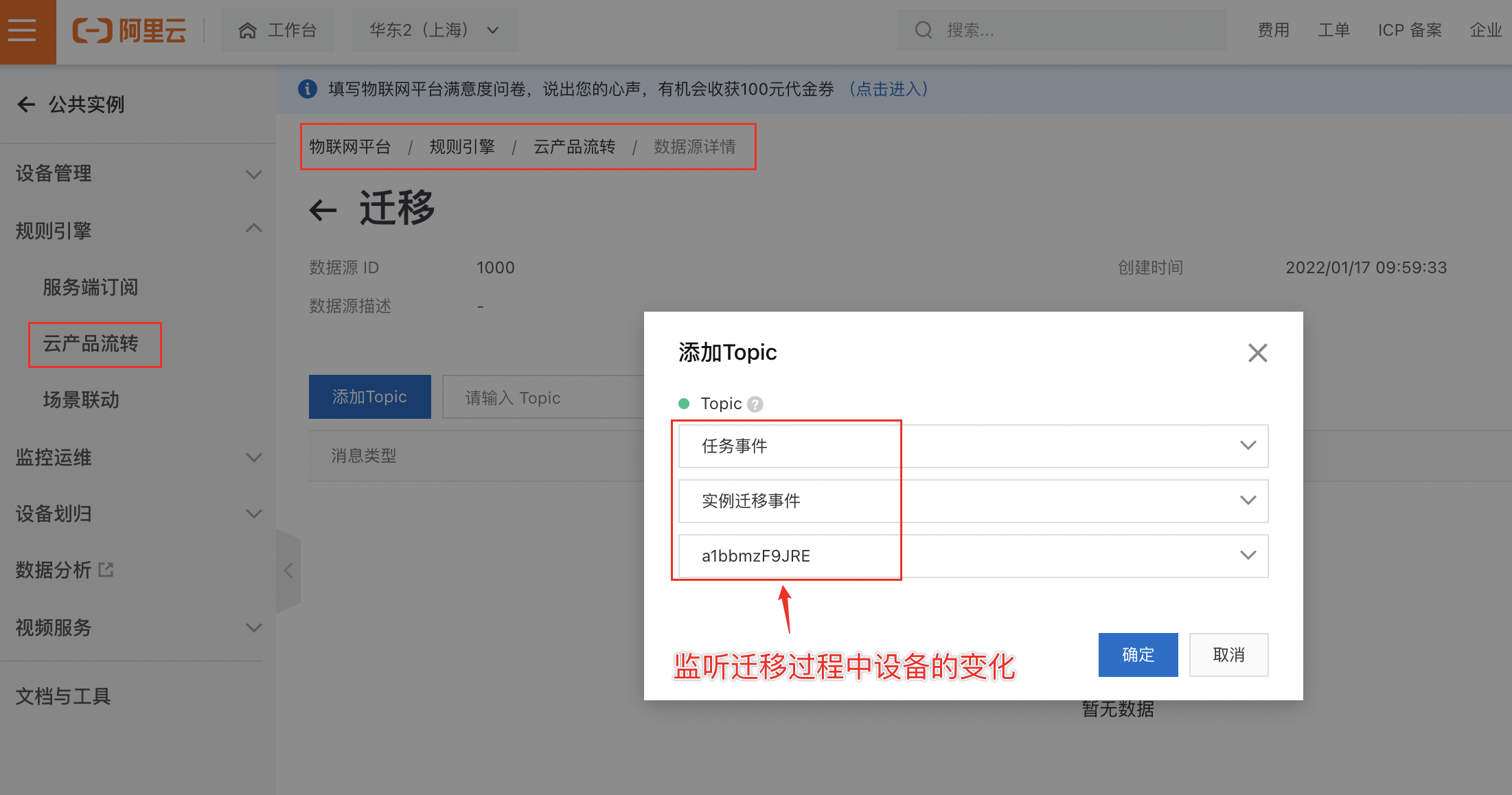Click the Aliyun logo
This screenshot has width=1512, height=795.
click(129, 31)
